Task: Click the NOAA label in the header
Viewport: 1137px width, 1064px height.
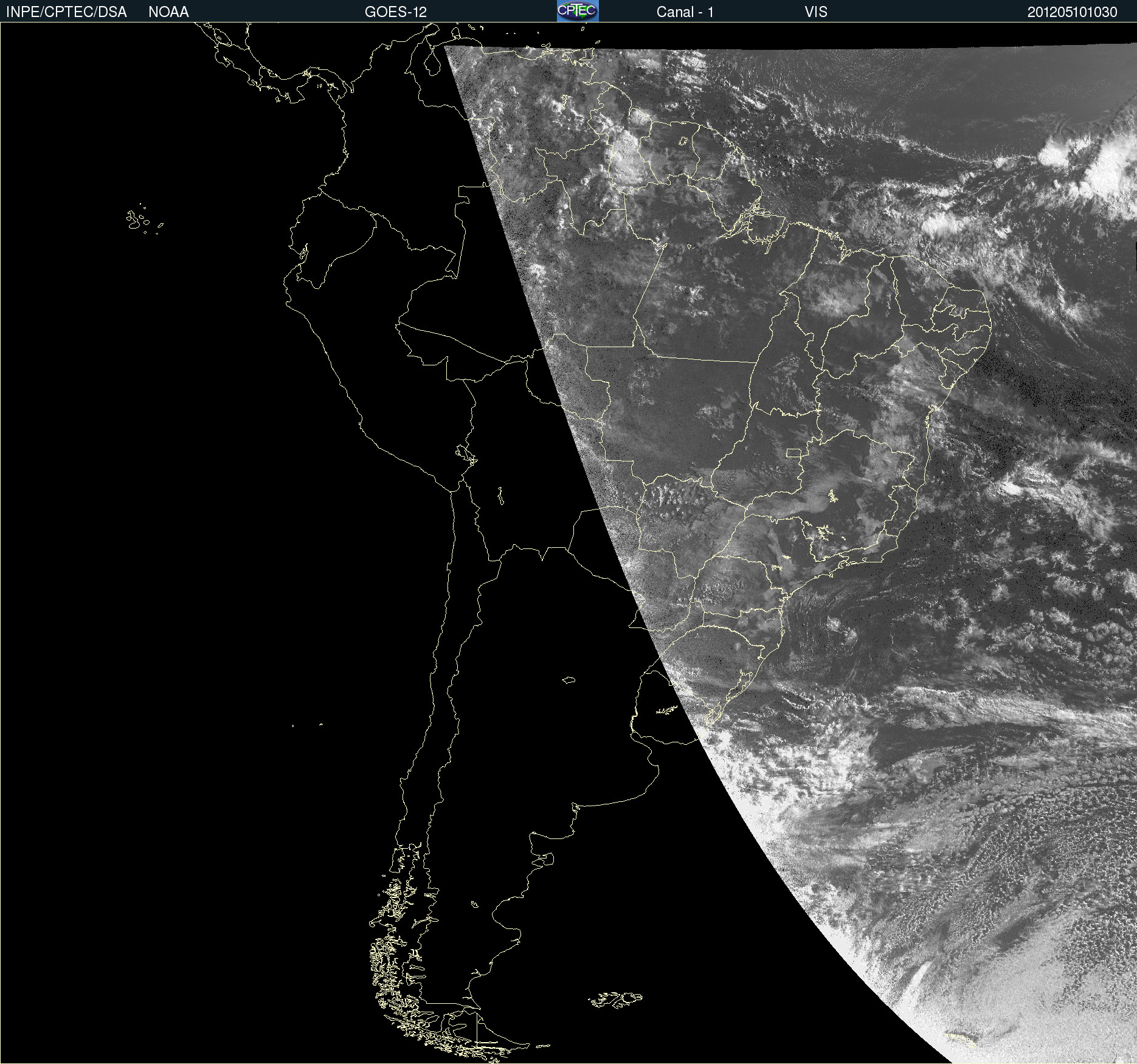Action: click(x=168, y=12)
